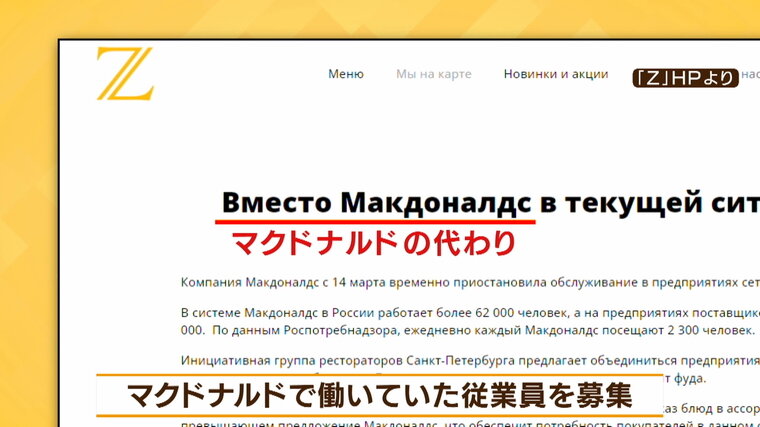This screenshot has width=760, height=427.
Task: Open the Мы на карте page
Action: pyautogui.click(x=434, y=74)
